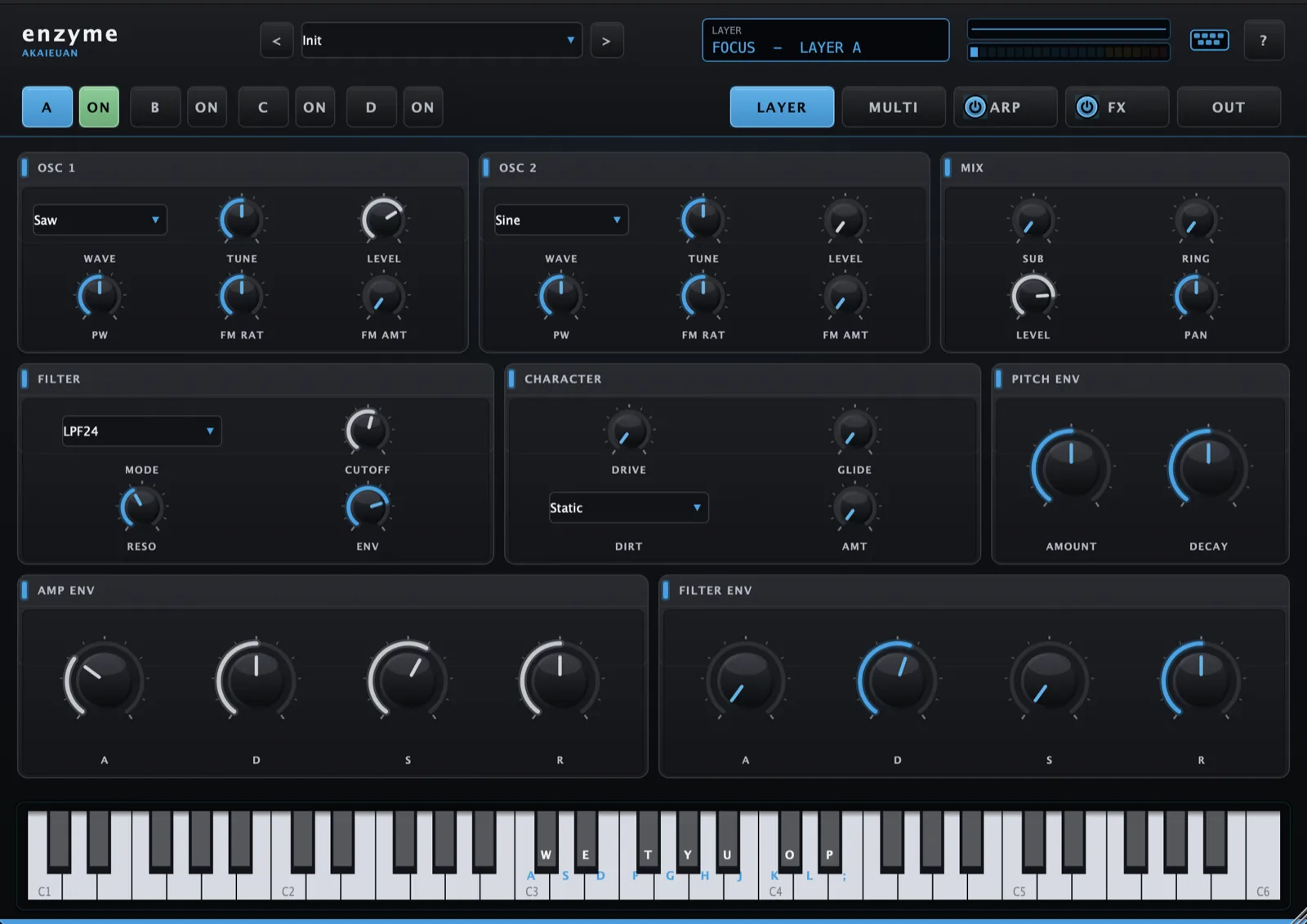Screen dimensions: 1307x924
Task: Play the black key labeled W
Action: (546, 841)
